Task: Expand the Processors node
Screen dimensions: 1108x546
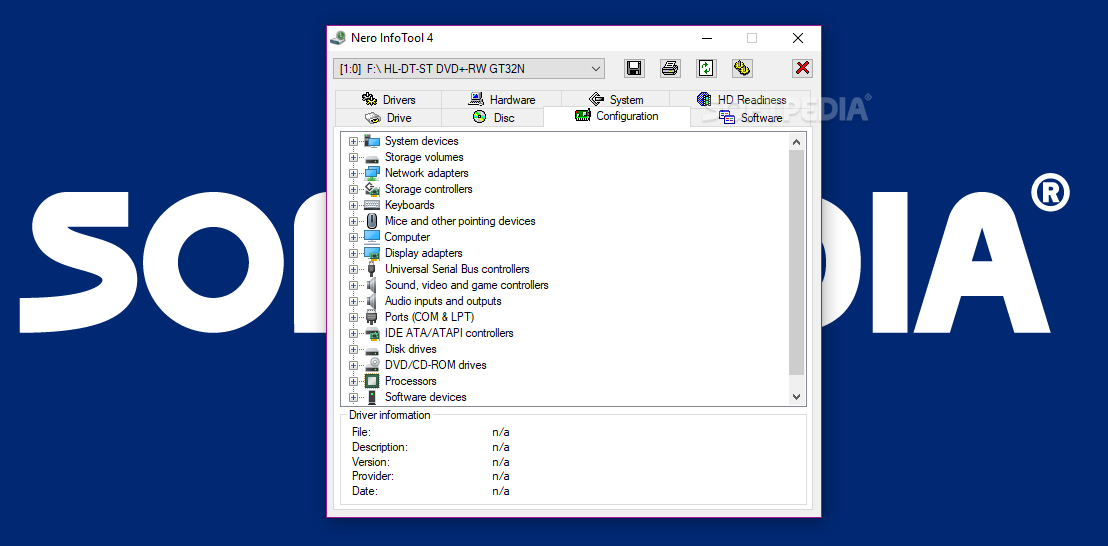Action: pos(353,381)
